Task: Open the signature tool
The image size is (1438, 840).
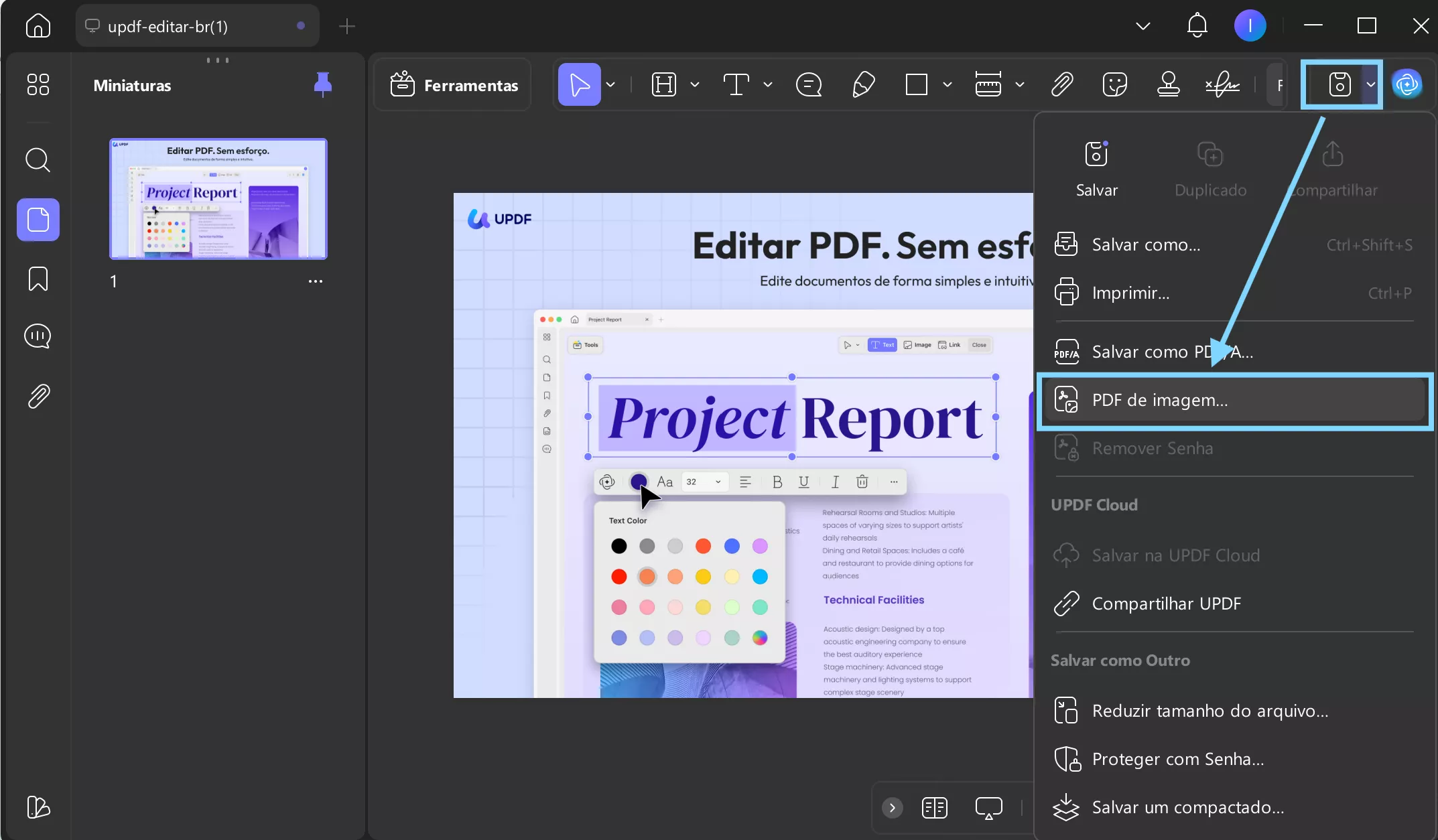Action: click(x=1222, y=84)
